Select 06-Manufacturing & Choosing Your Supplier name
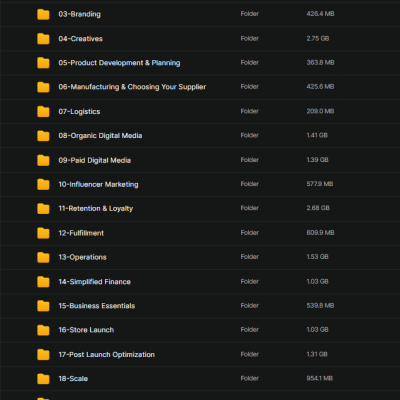 [x=132, y=87]
